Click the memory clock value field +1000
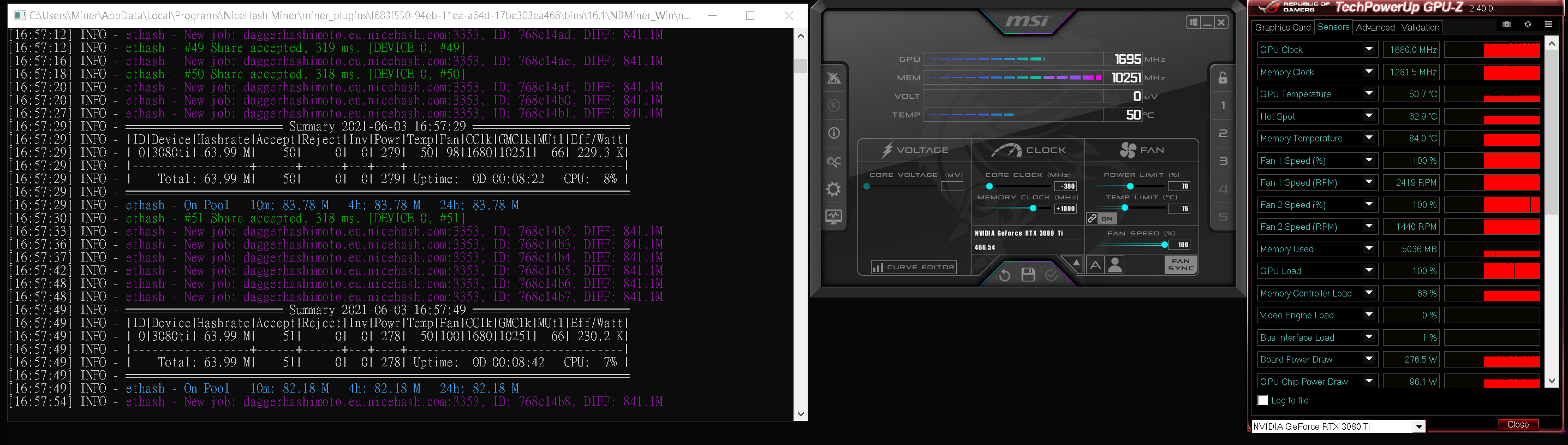Viewport: 1568px width, 445px height. [1065, 209]
